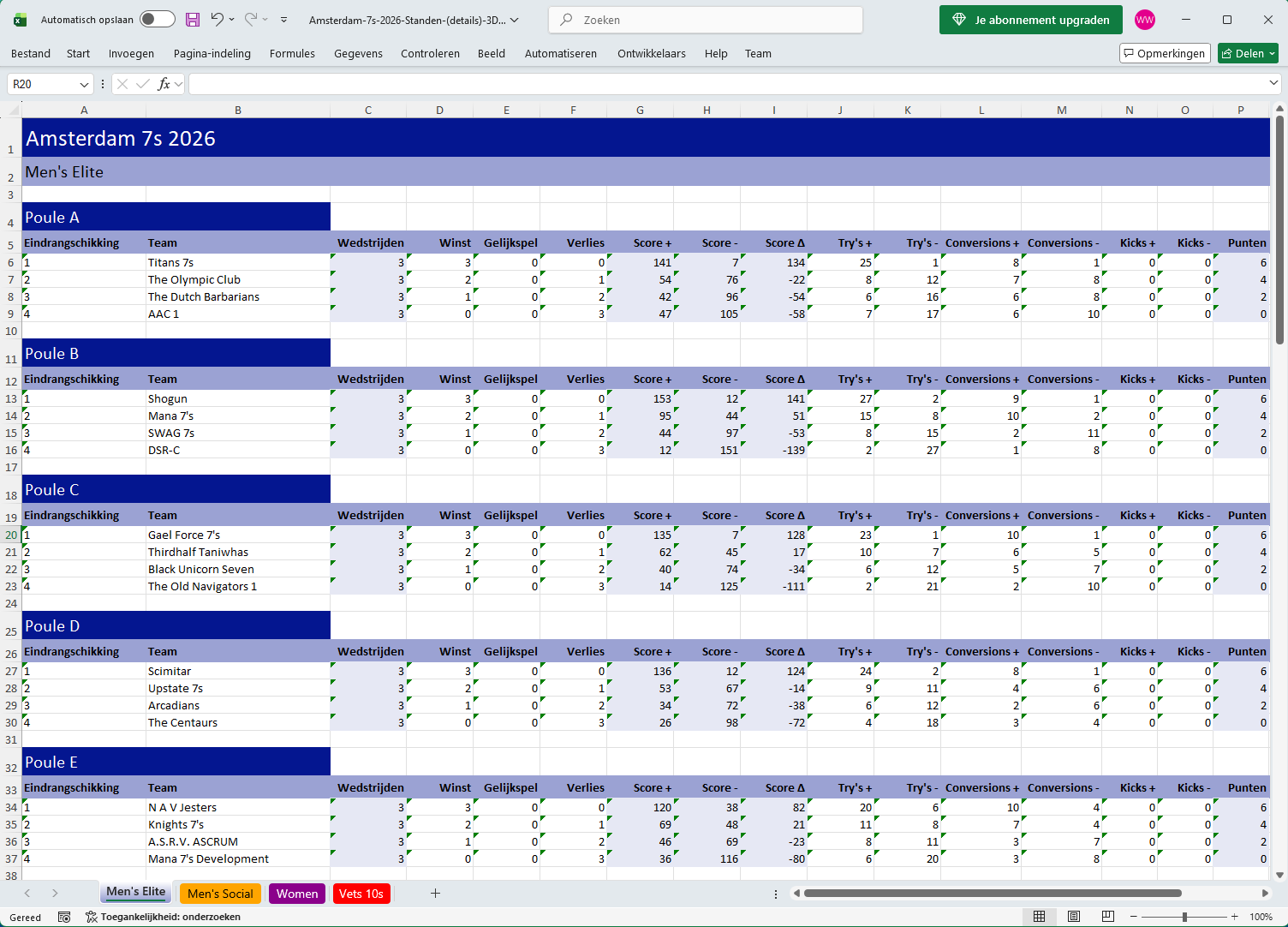The height and width of the screenshot is (927, 1288).
Task: Switch to the Formules tab
Action: coord(292,53)
